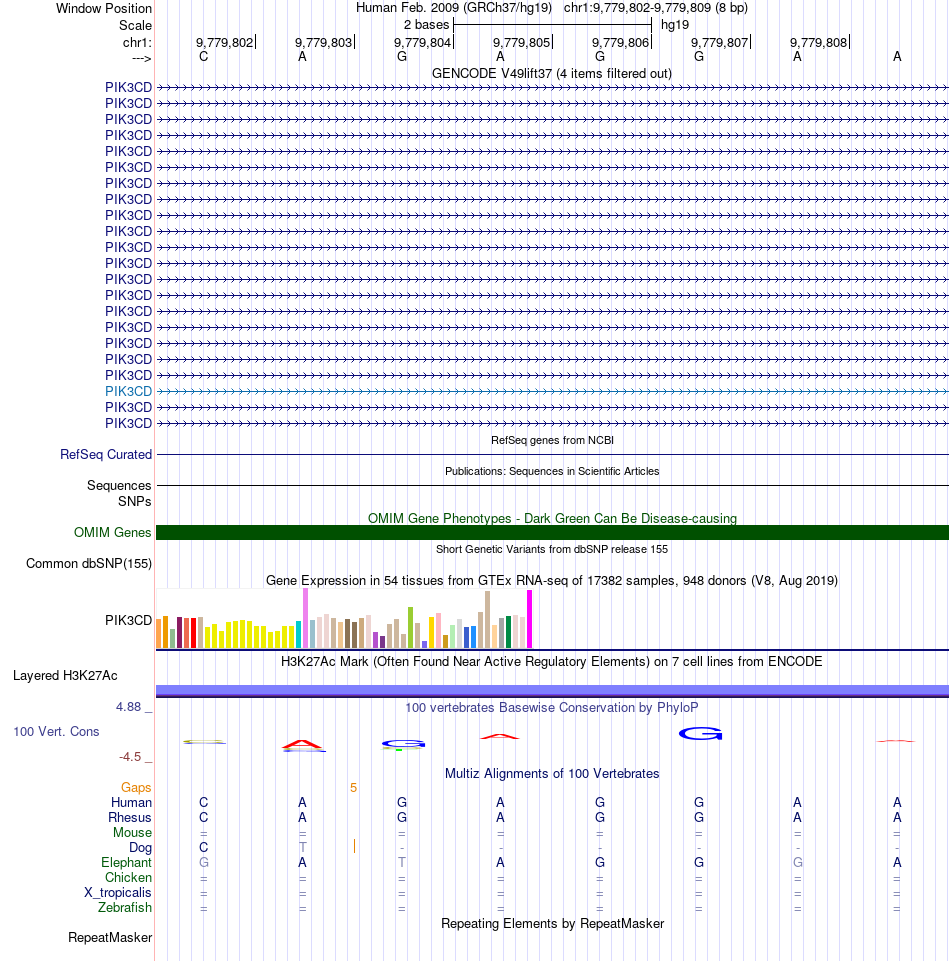
Task: Open the OMIM Genes track label
Action: click(112, 533)
